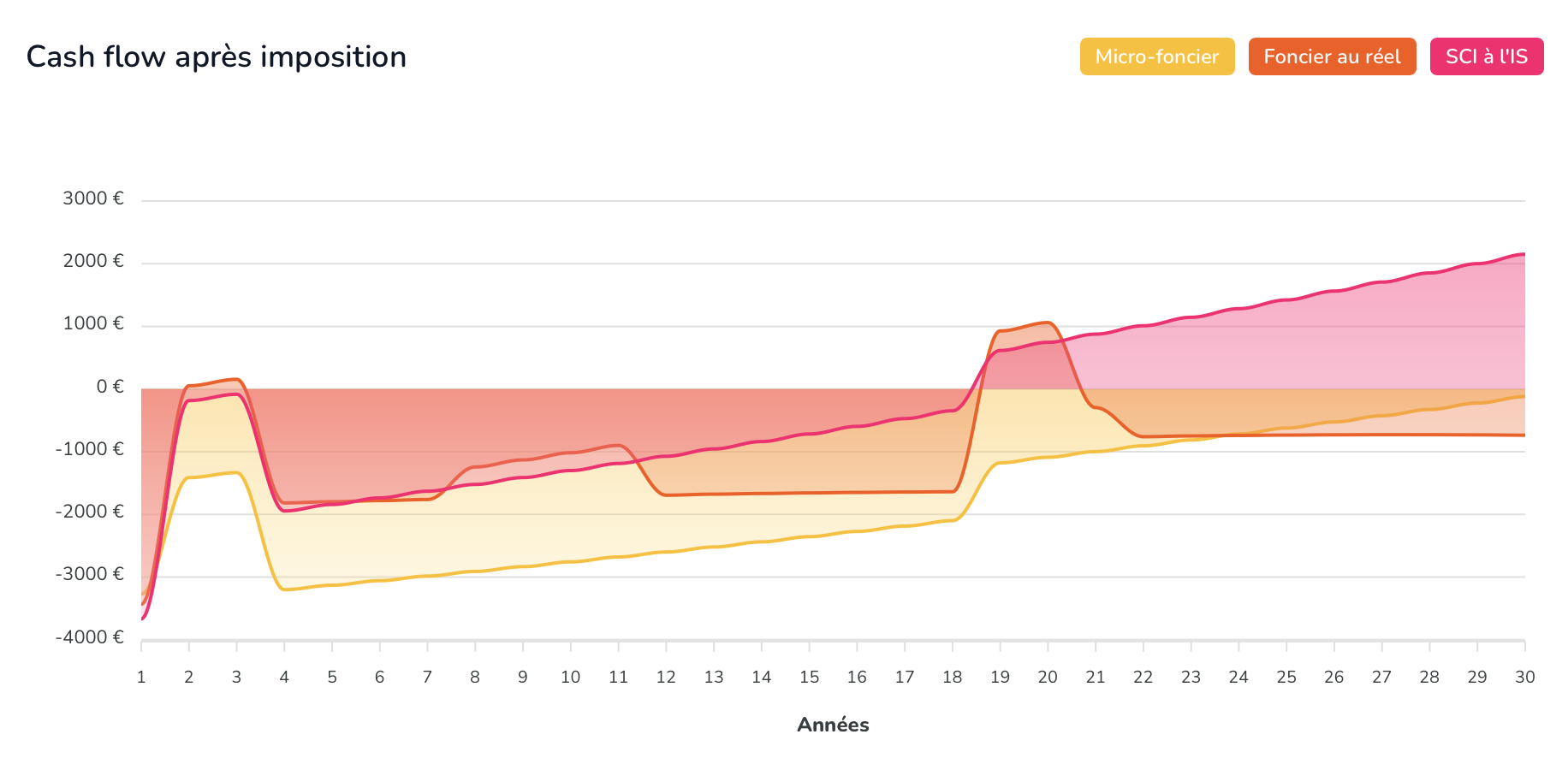Select year 30 on the x-axis
This screenshot has height=758, width=1568.
[x=1524, y=678]
